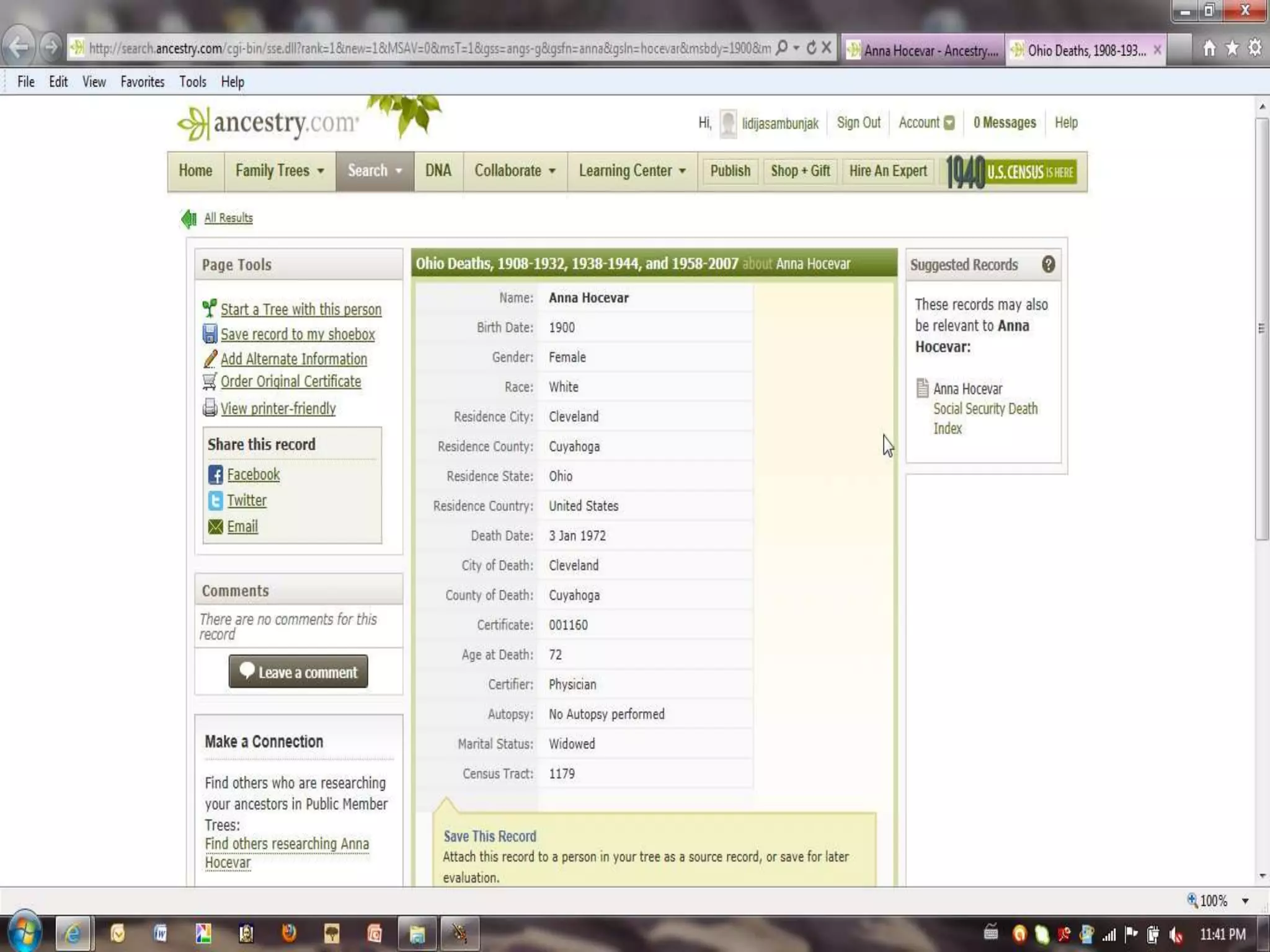Click the Facebook share icon
This screenshot has height=952, width=1270.
click(x=215, y=475)
